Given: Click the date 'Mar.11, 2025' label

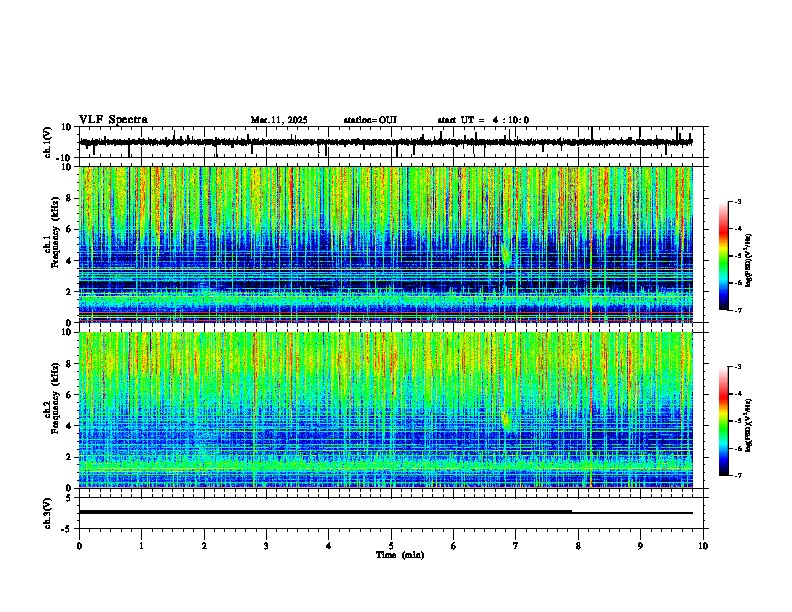Looking at the screenshot, I should [279, 120].
